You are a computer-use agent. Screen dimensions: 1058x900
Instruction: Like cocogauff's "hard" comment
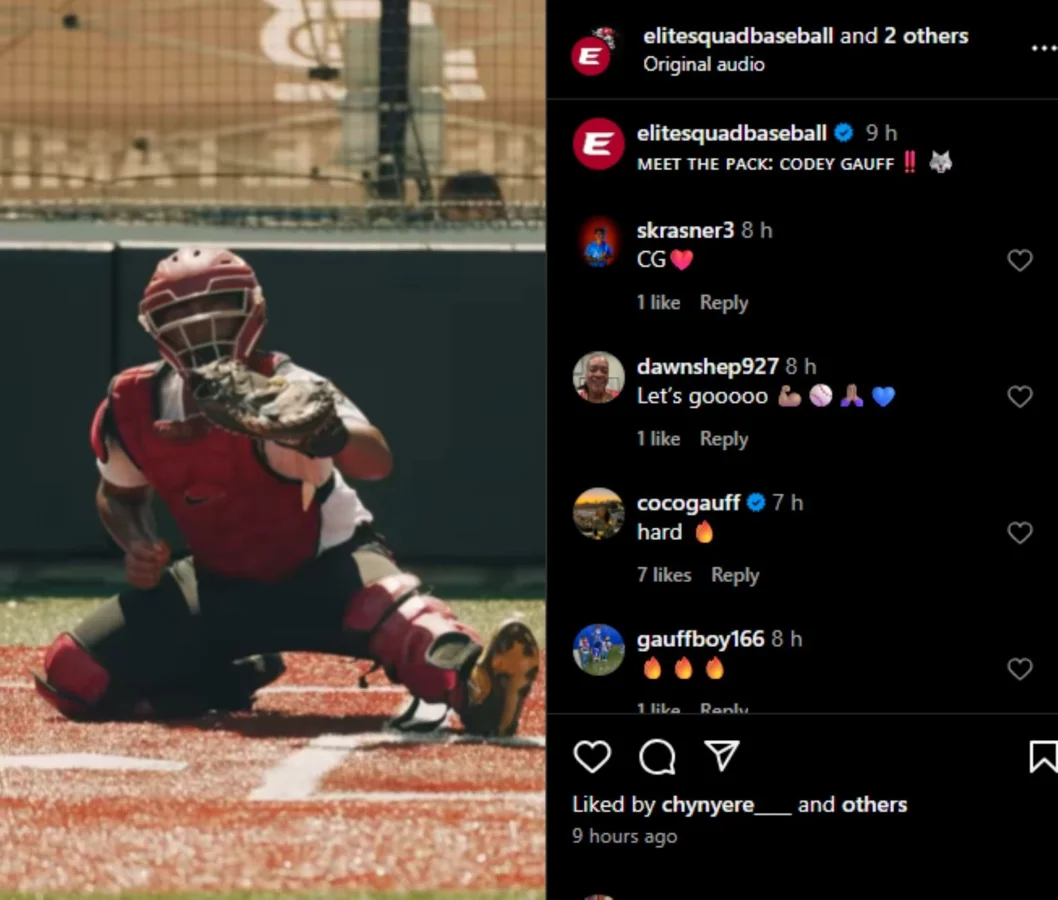(1020, 533)
